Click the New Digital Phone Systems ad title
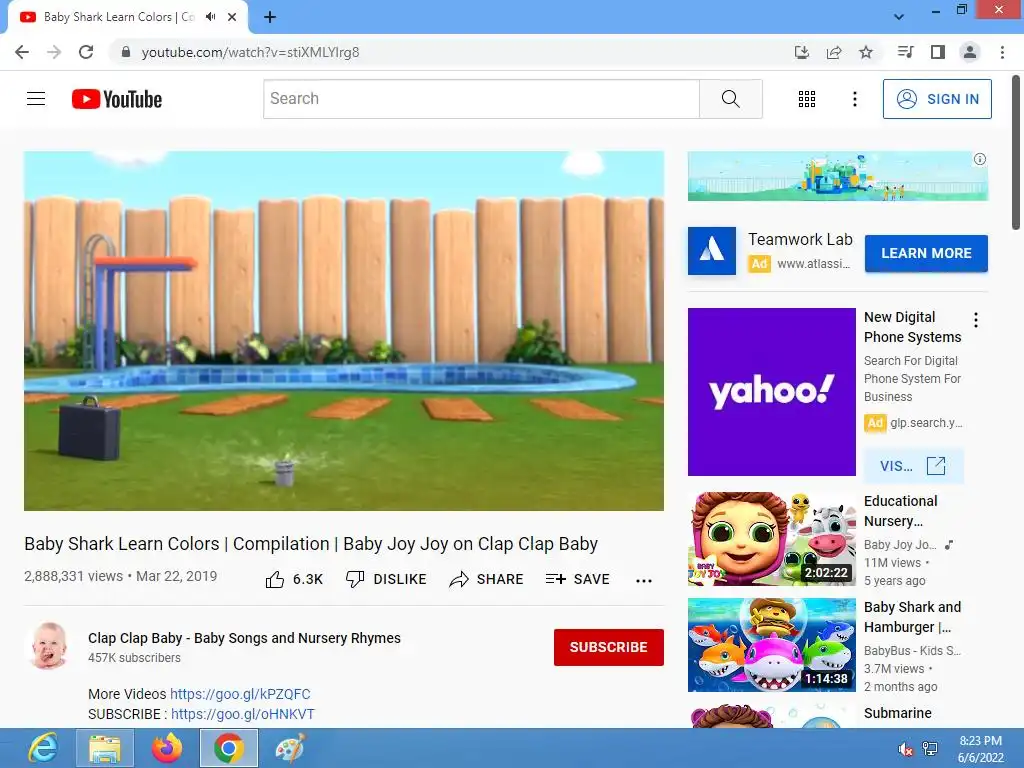 point(912,327)
